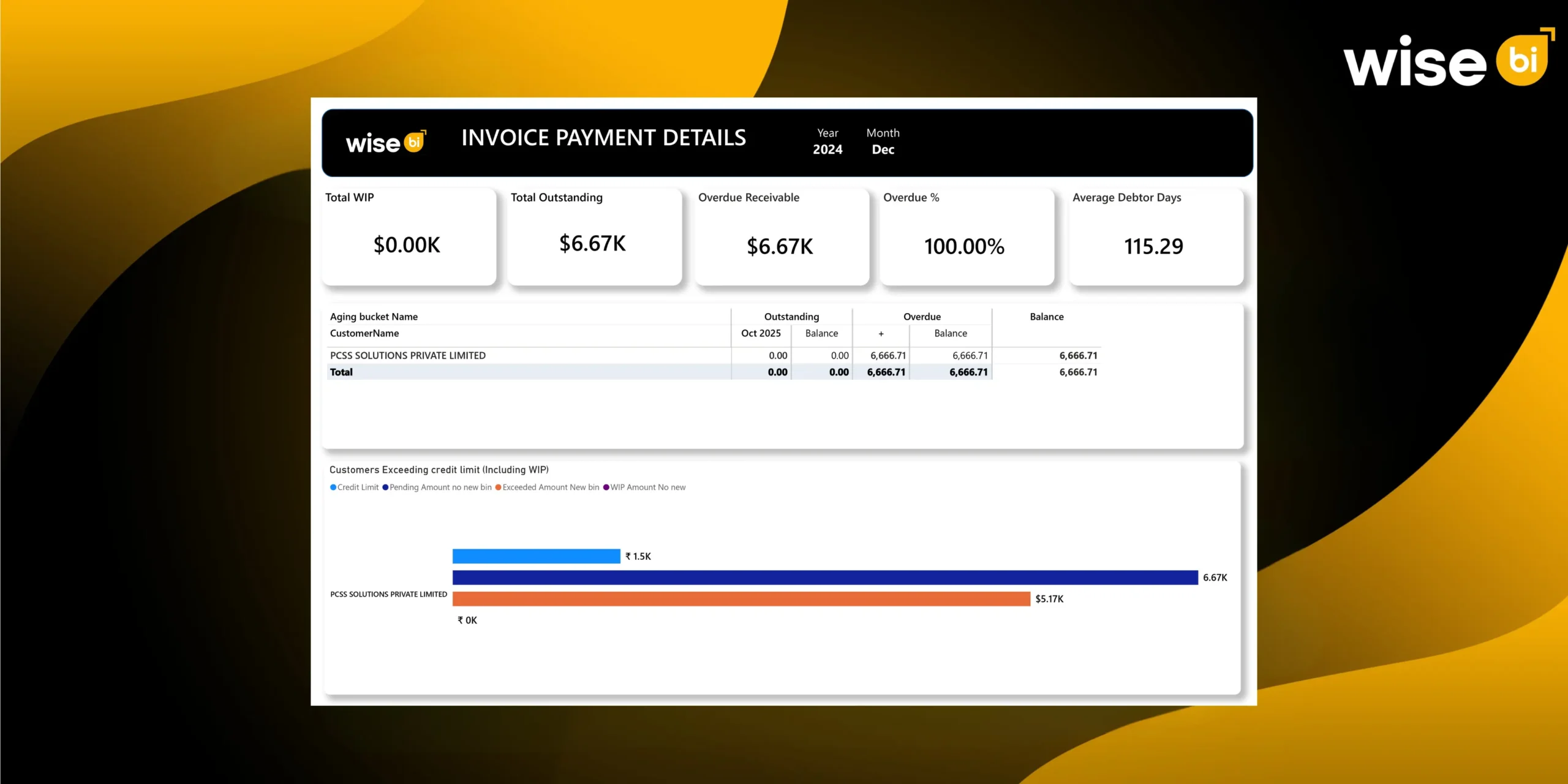Sort by the Balance column header
This screenshot has width=1568, height=784.
click(x=1046, y=317)
